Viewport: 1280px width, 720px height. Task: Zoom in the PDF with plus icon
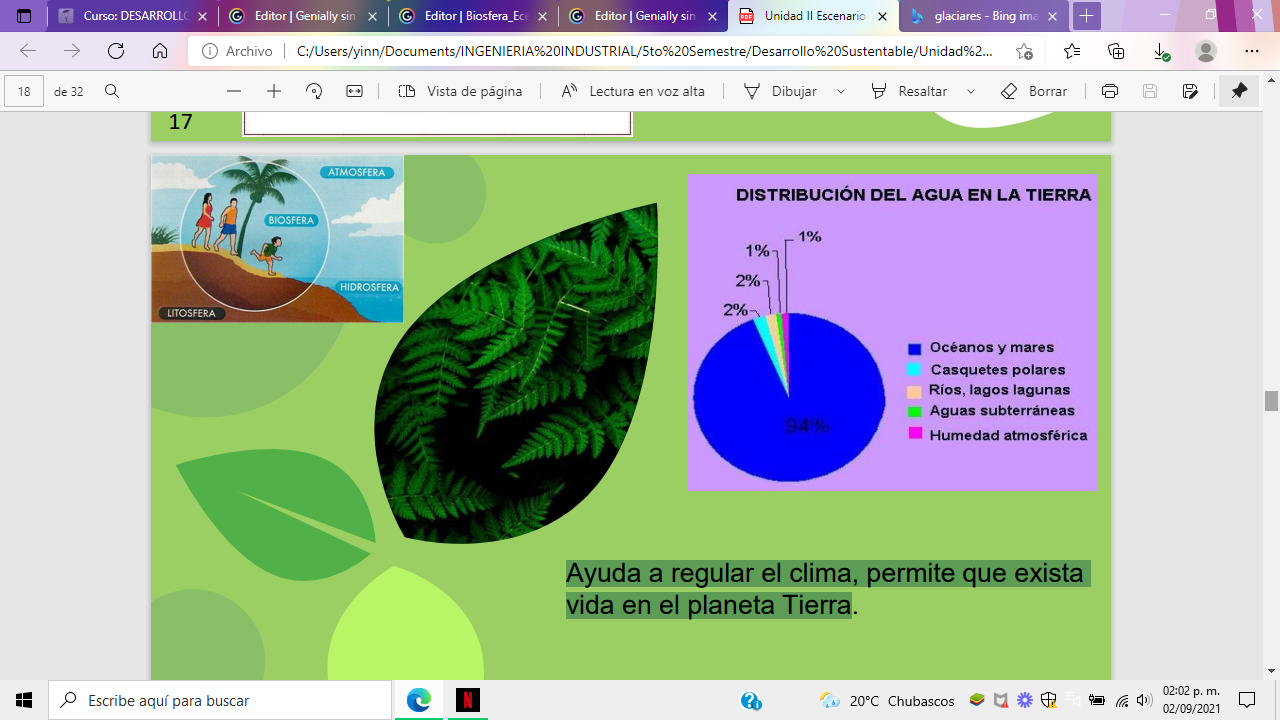[x=274, y=91]
